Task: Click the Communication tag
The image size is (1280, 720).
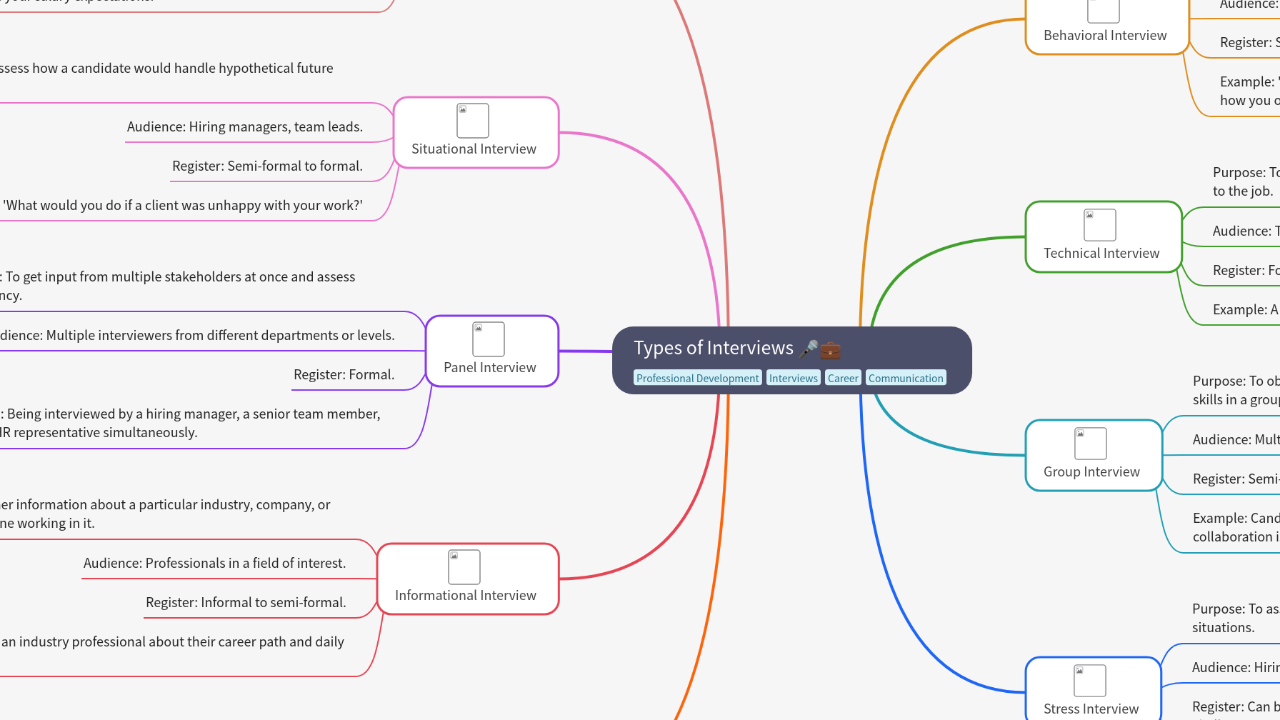Action: pyautogui.click(x=905, y=378)
